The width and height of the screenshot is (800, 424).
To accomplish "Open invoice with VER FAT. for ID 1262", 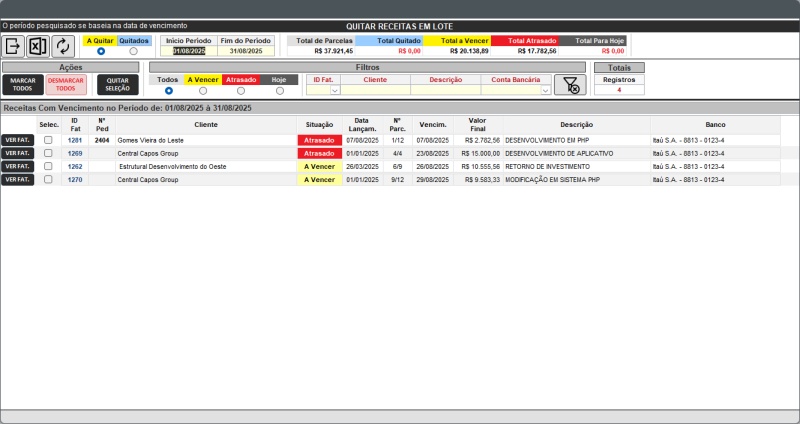I will tap(18, 167).
